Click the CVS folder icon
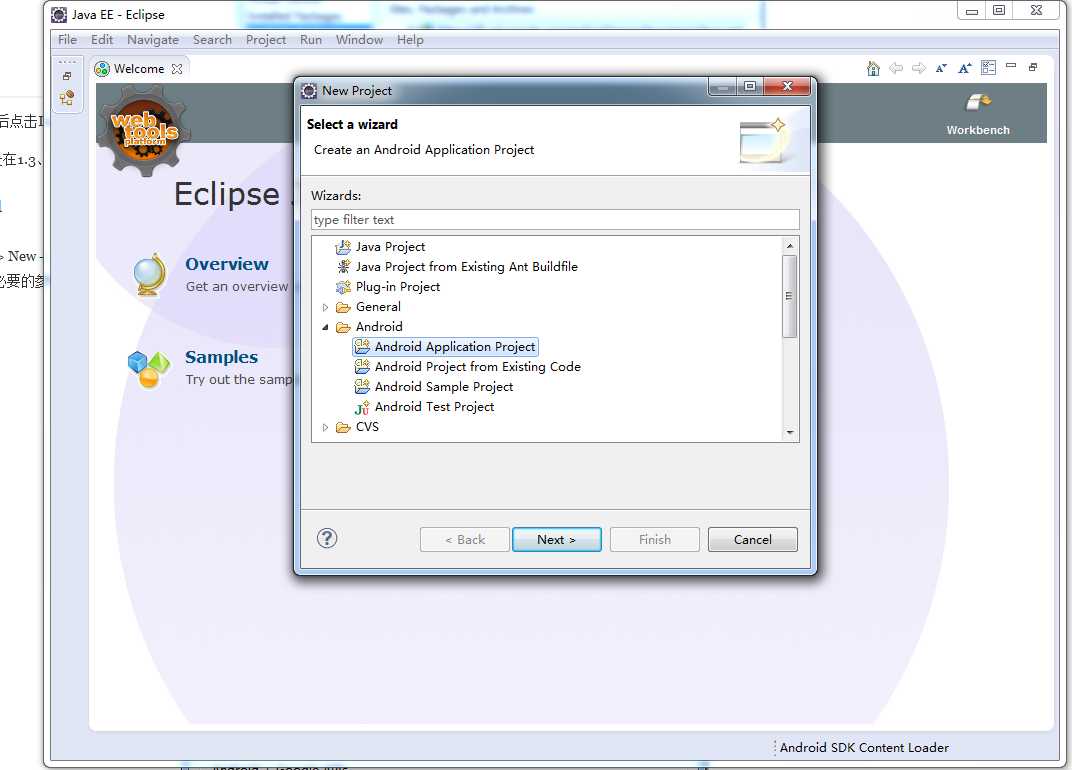 click(343, 427)
